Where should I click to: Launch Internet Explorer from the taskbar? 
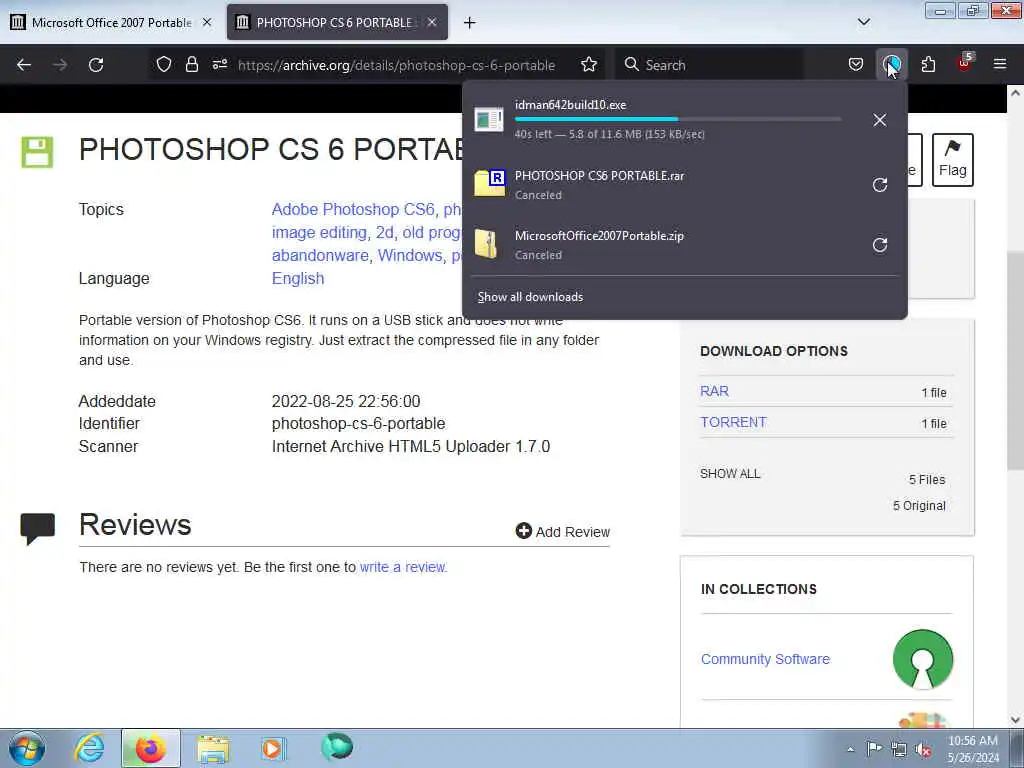click(89, 748)
